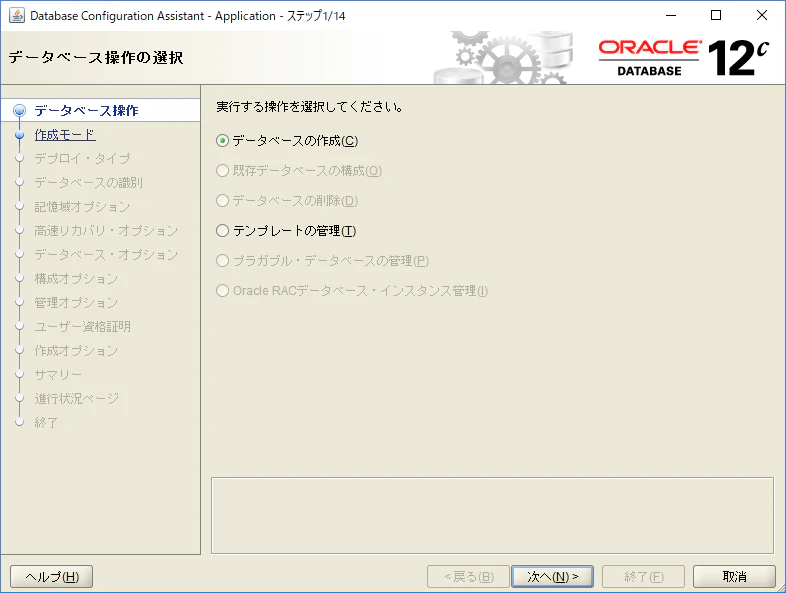Click 管理オプション step in sidebar
This screenshot has width=786, height=593.
point(76,303)
